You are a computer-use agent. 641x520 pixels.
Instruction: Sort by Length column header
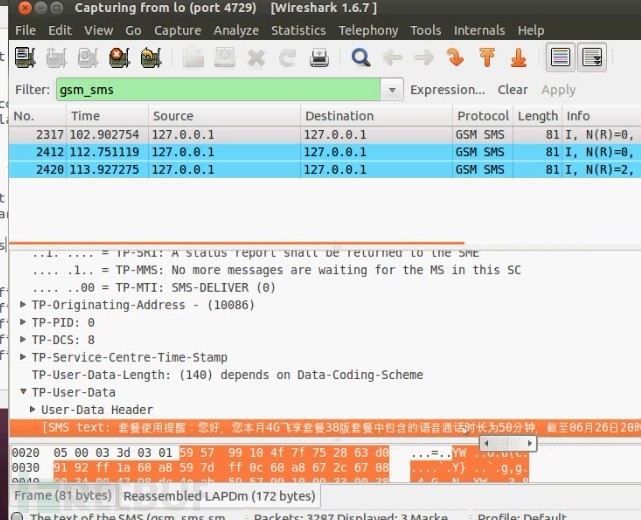(x=538, y=116)
